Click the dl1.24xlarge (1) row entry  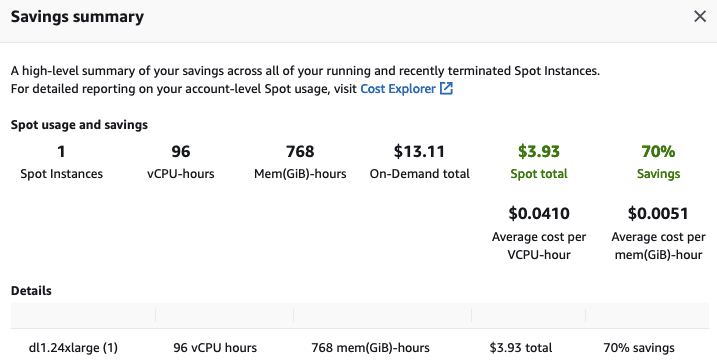pos(73,348)
